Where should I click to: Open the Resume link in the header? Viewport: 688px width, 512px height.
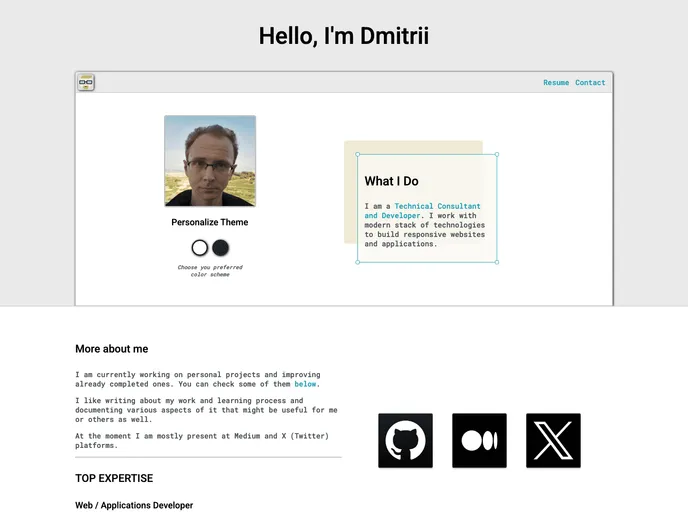(x=556, y=83)
